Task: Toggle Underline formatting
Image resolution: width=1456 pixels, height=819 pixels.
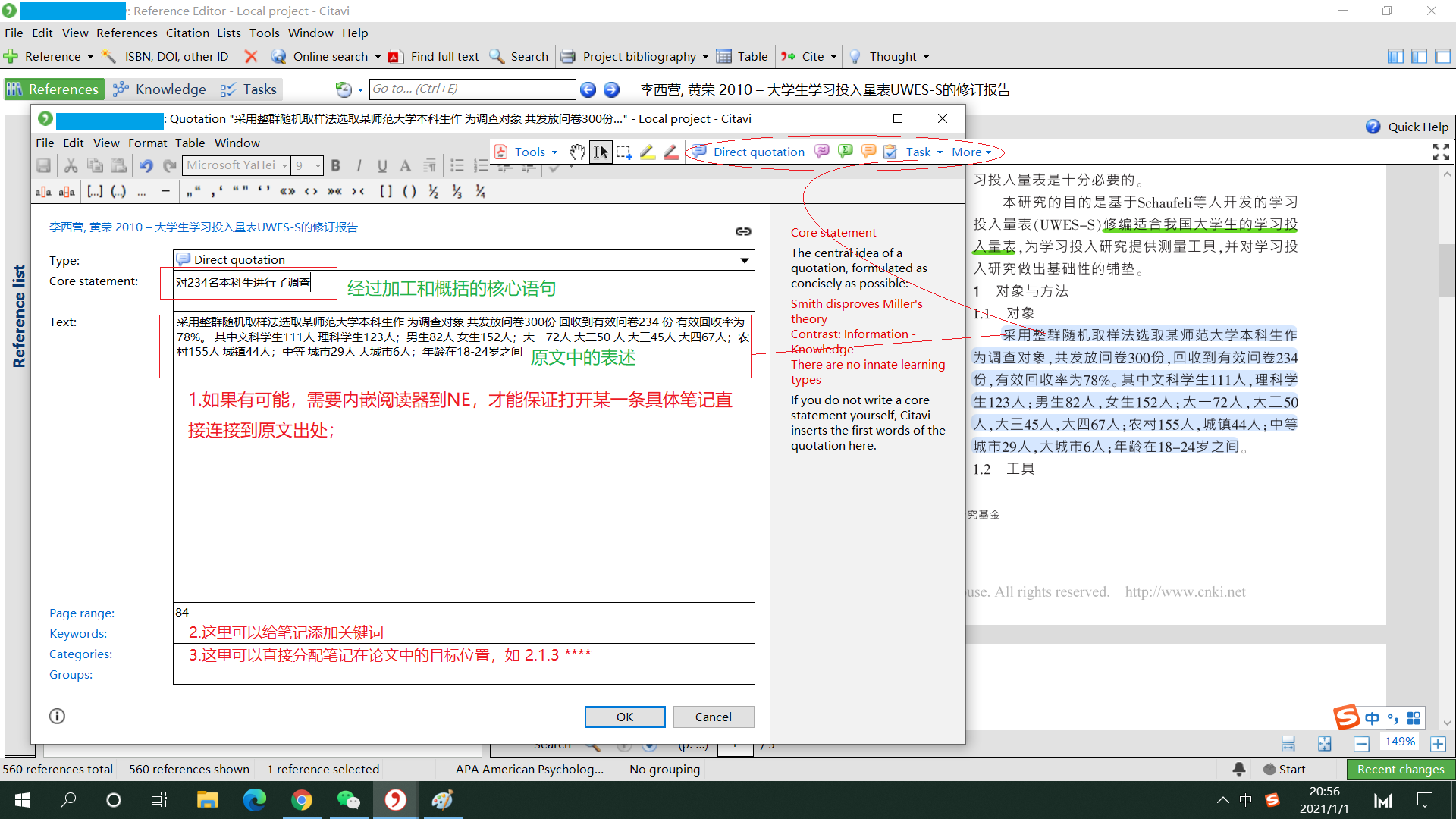Action: pos(382,165)
